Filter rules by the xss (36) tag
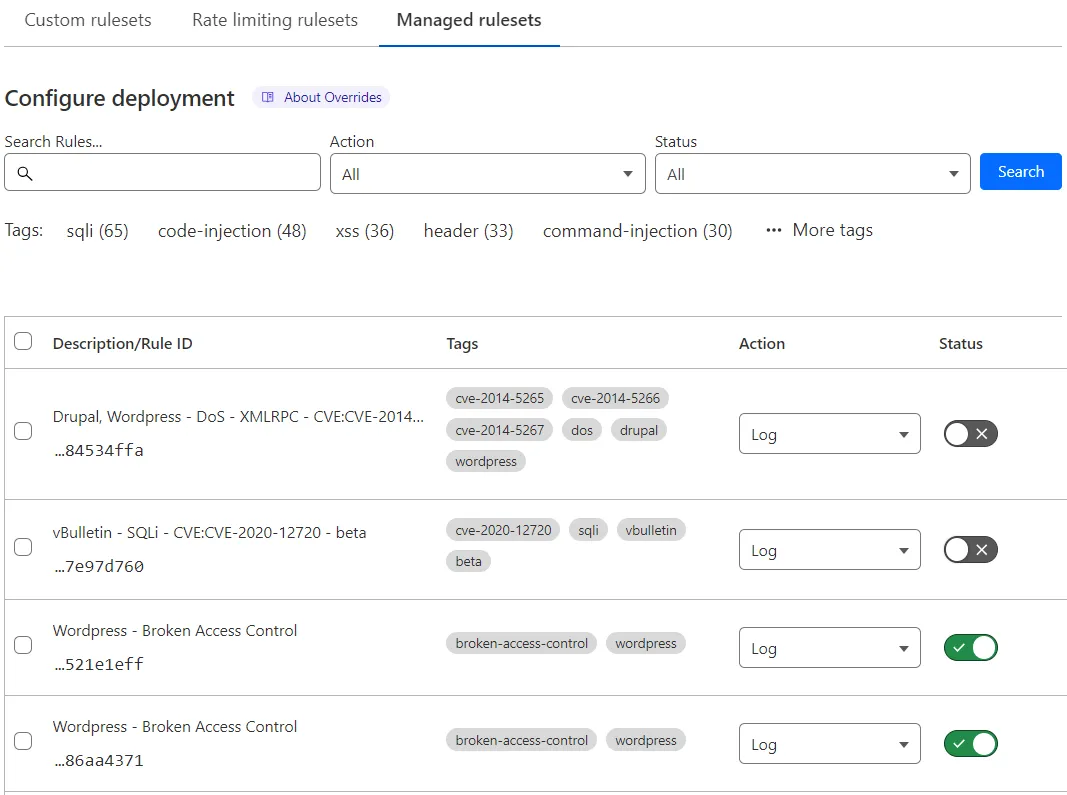The image size is (1067, 795). (x=364, y=230)
